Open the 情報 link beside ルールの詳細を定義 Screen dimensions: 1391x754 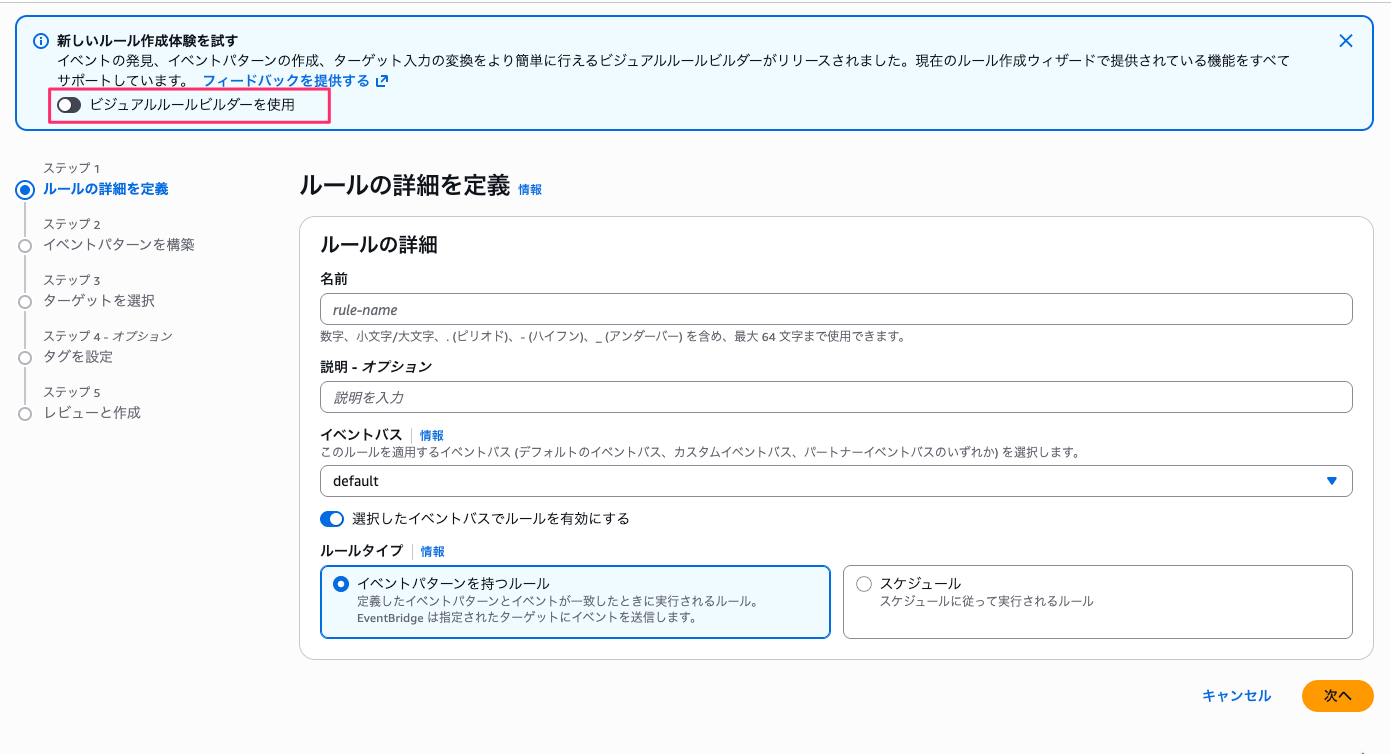(x=529, y=189)
